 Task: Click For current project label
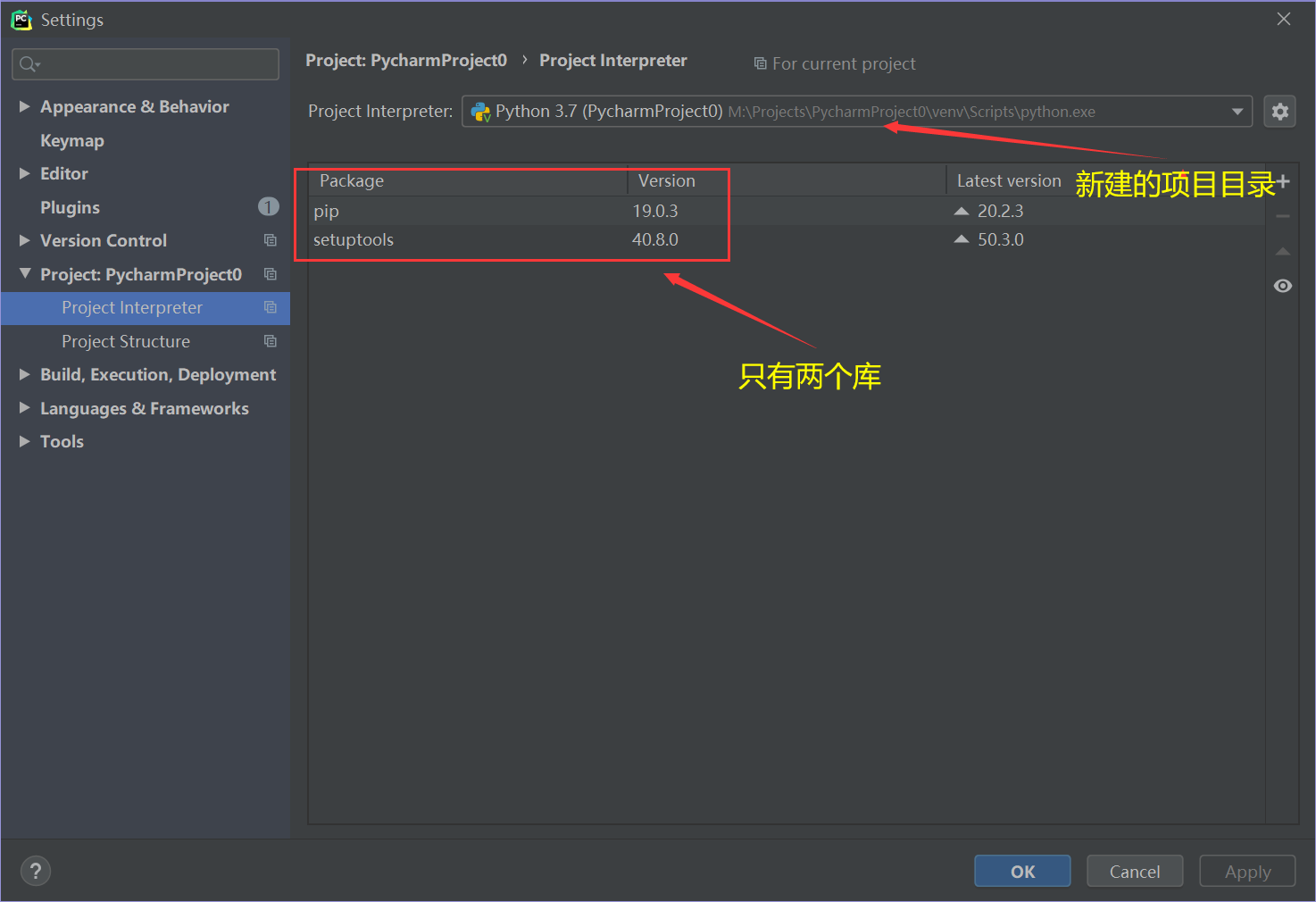[x=835, y=63]
